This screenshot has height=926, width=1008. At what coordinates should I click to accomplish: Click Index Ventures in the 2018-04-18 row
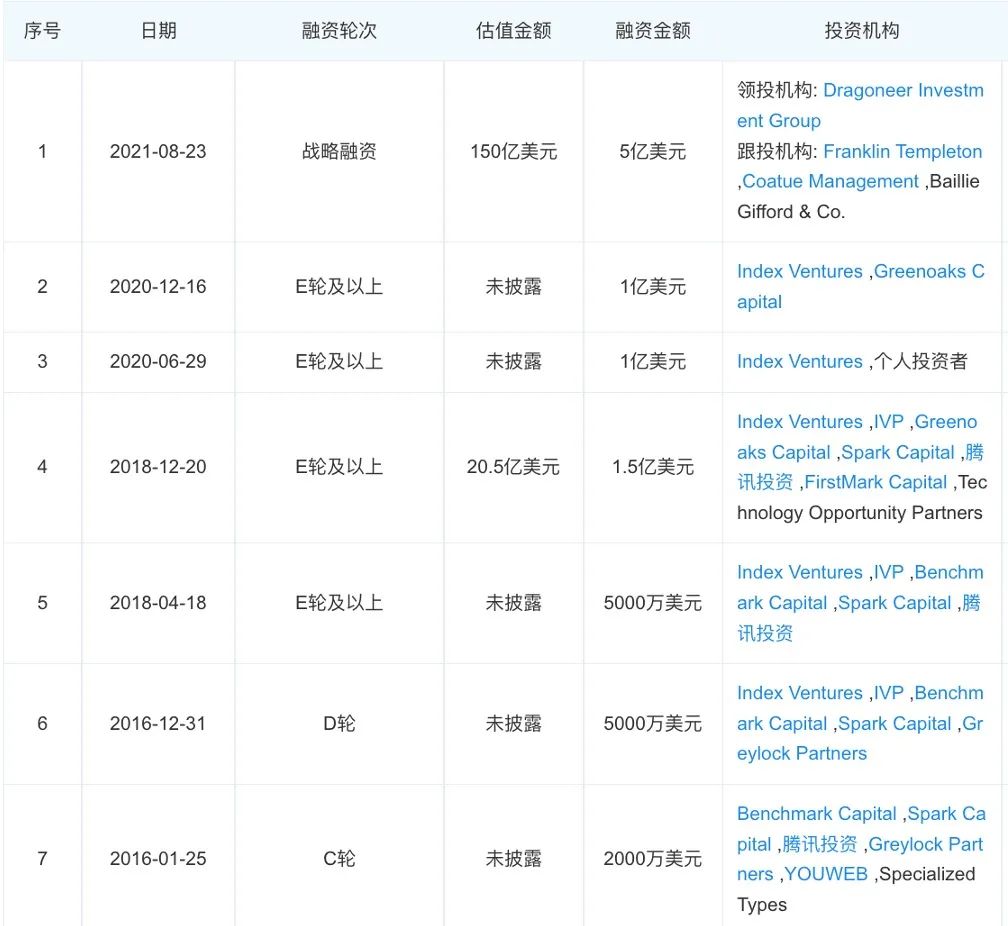(799, 572)
